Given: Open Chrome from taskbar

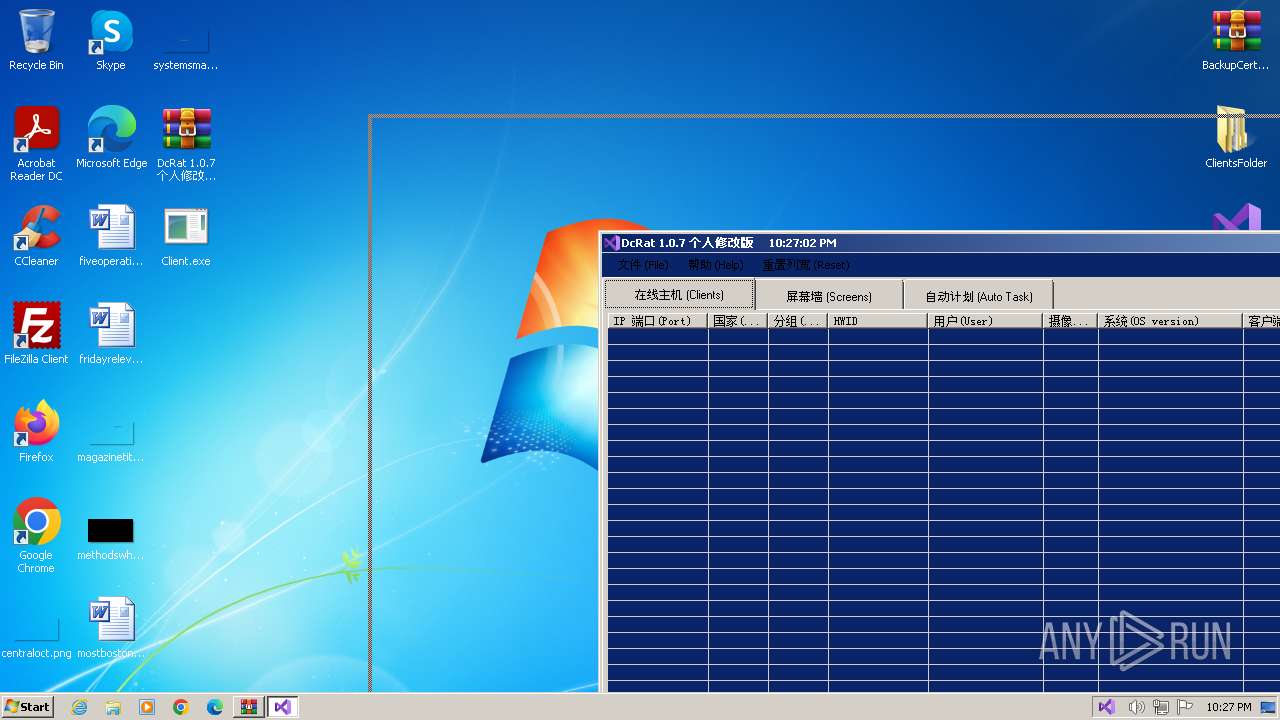Looking at the screenshot, I should click(181, 707).
